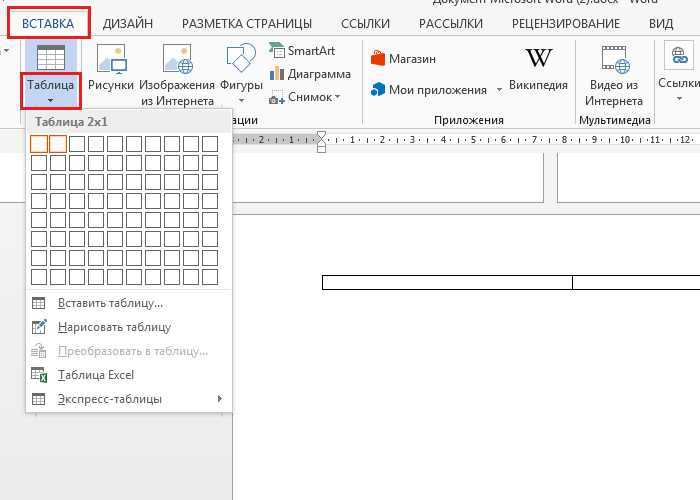Viewport: 700px width, 500px height.
Task: Select the 2x1 cell in table grid
Action: 58,144
